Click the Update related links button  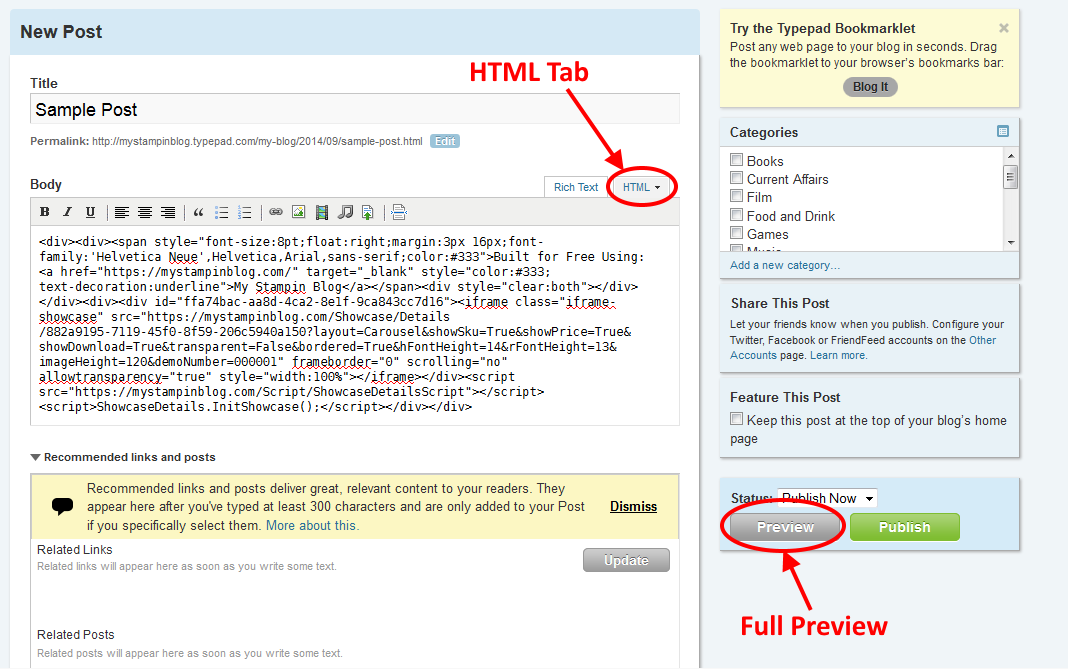(x=626, y=560)
